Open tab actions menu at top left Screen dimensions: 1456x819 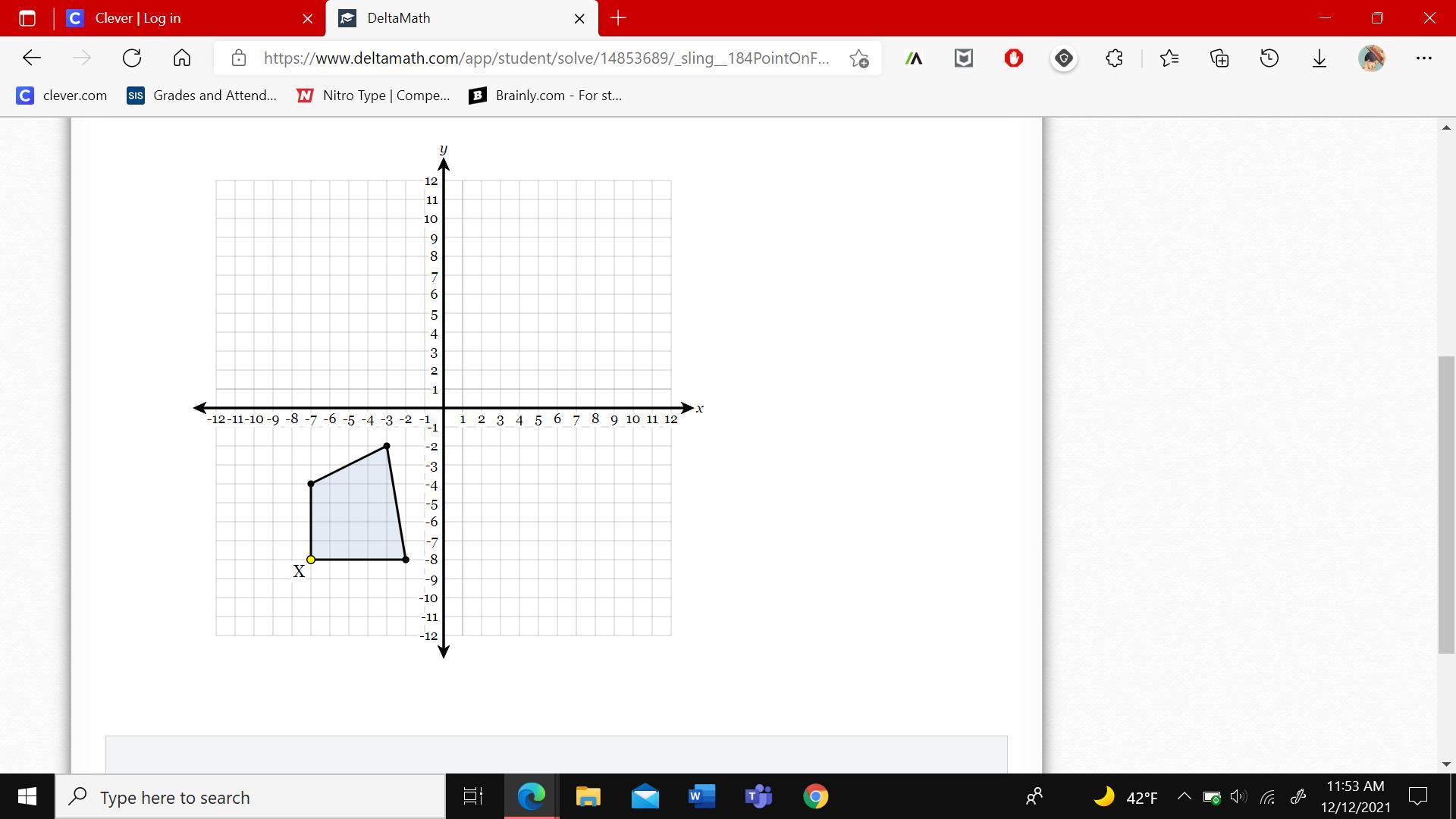click(x=27, y=18)
